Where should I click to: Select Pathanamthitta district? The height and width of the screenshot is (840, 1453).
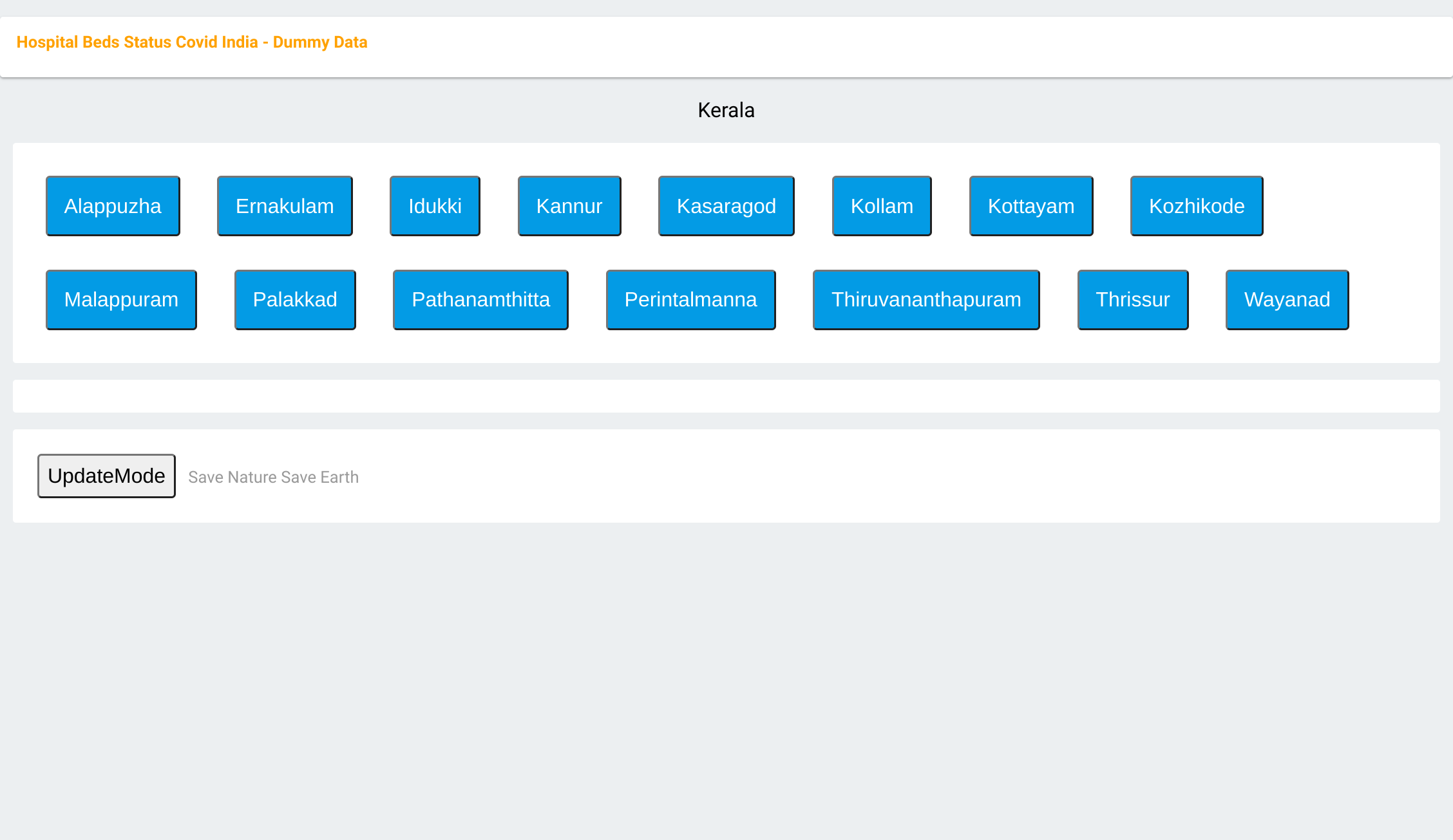[x=480, y=300]
